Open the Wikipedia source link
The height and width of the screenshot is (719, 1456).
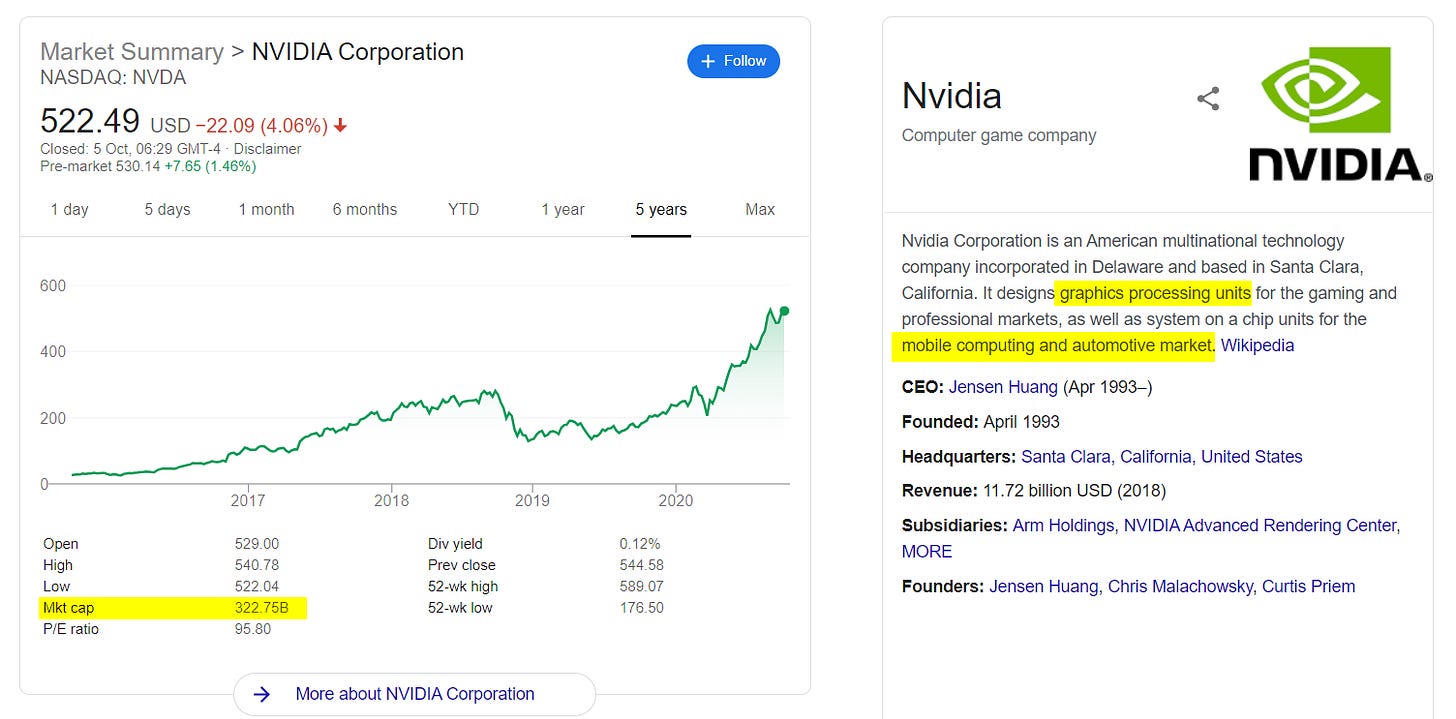[1257, 346]
